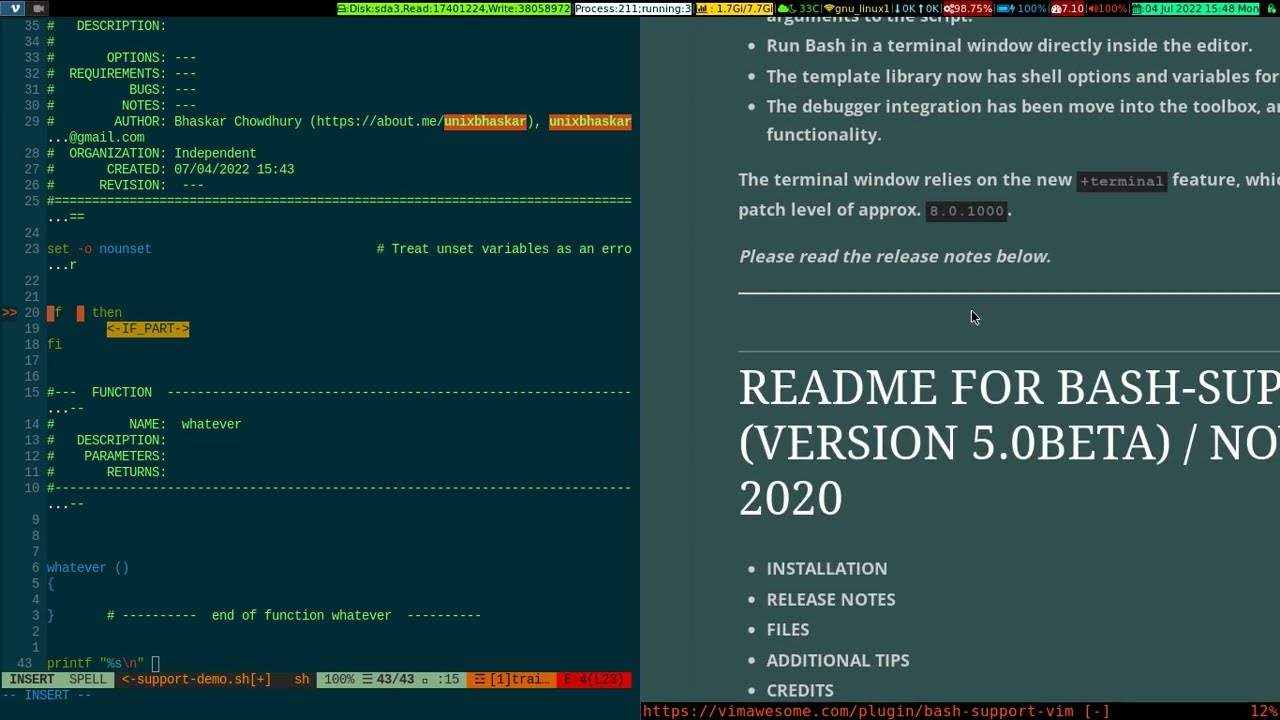Click the disk sda3 read/write status
Image resolution: width=1280 pixels, height=720 pixels.
[454, 8]
